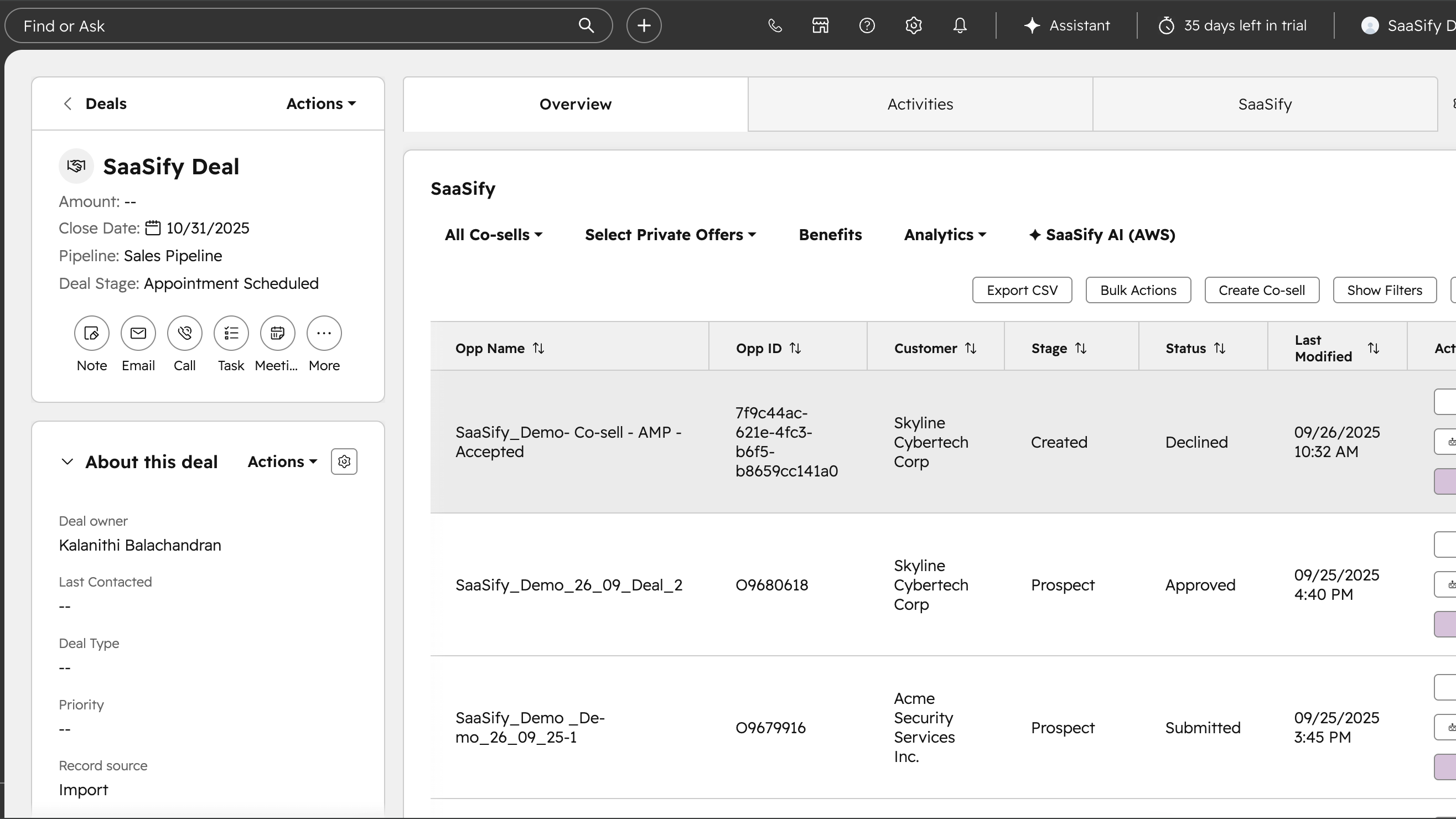Click the Create Co-sell button
This screenshot has height=819, width=1456.
point(1262,290)
